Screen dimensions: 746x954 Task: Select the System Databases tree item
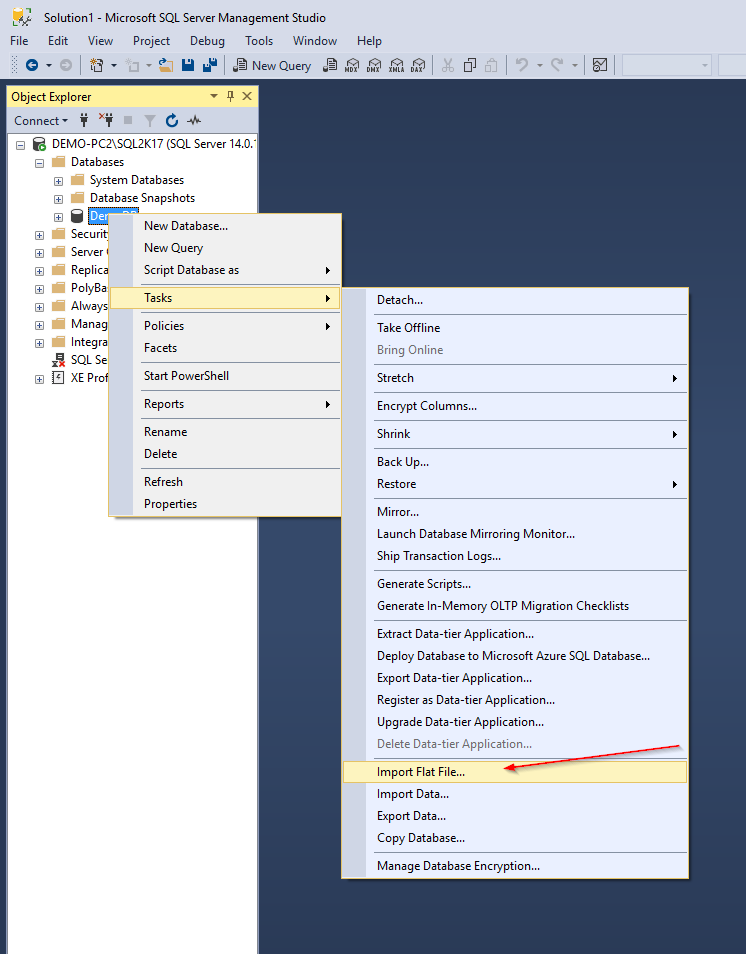pos(137,180)
